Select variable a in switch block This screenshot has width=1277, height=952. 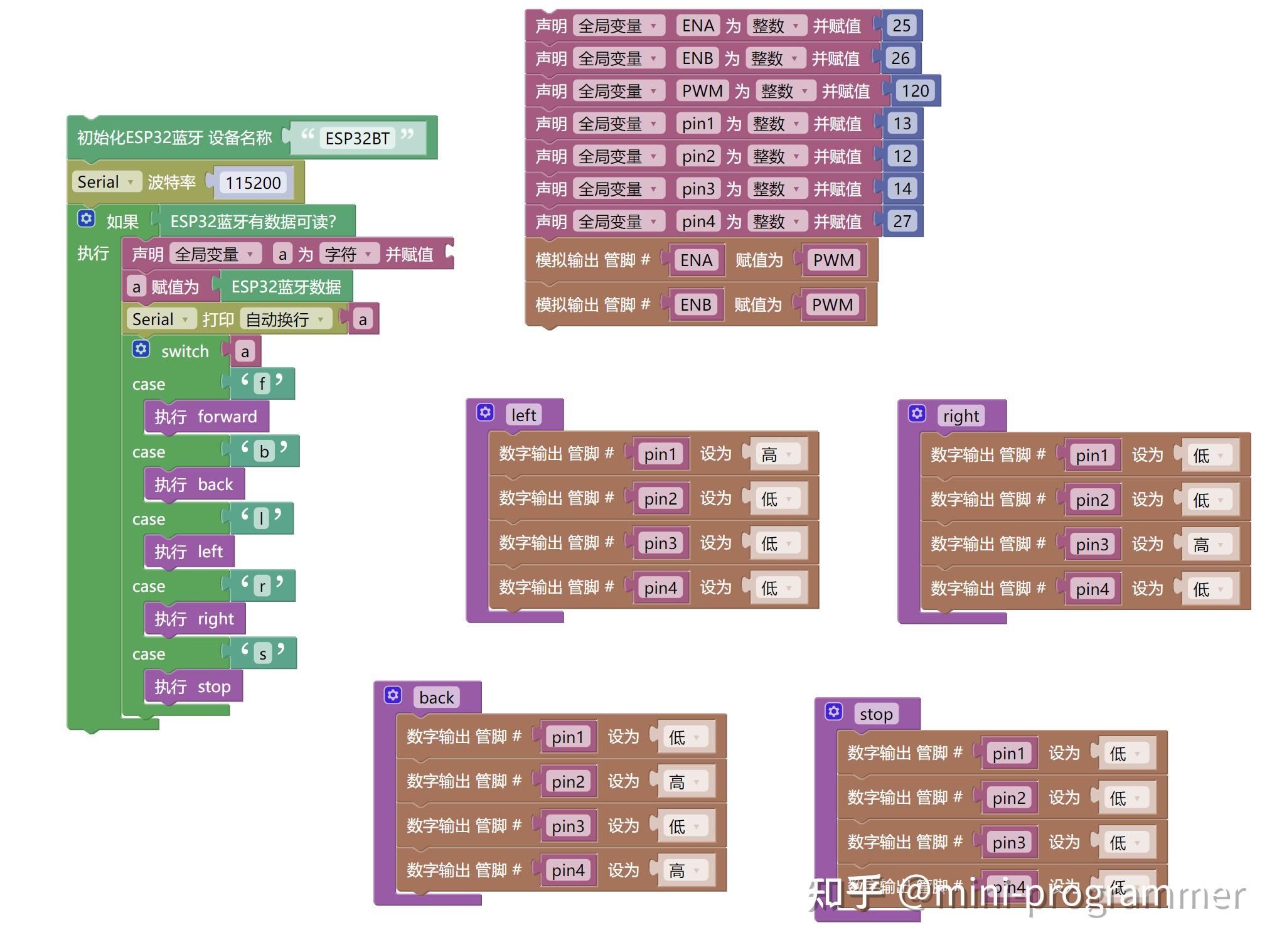point(245,351)
